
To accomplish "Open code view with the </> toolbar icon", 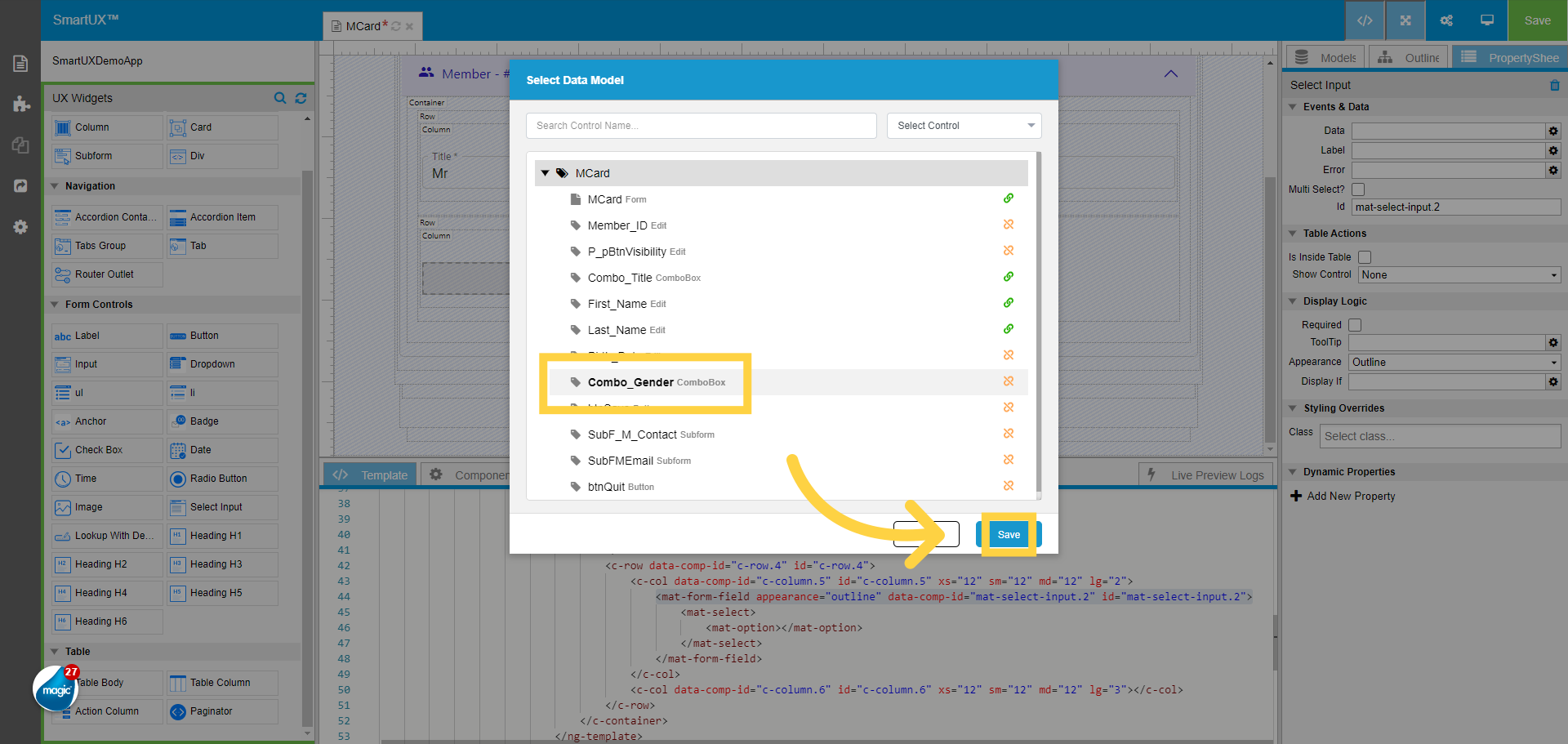I will point(1364,20).
